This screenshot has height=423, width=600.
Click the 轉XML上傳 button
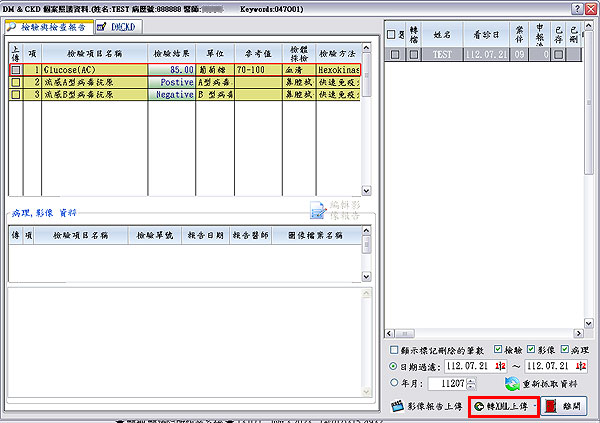(504, 407)
